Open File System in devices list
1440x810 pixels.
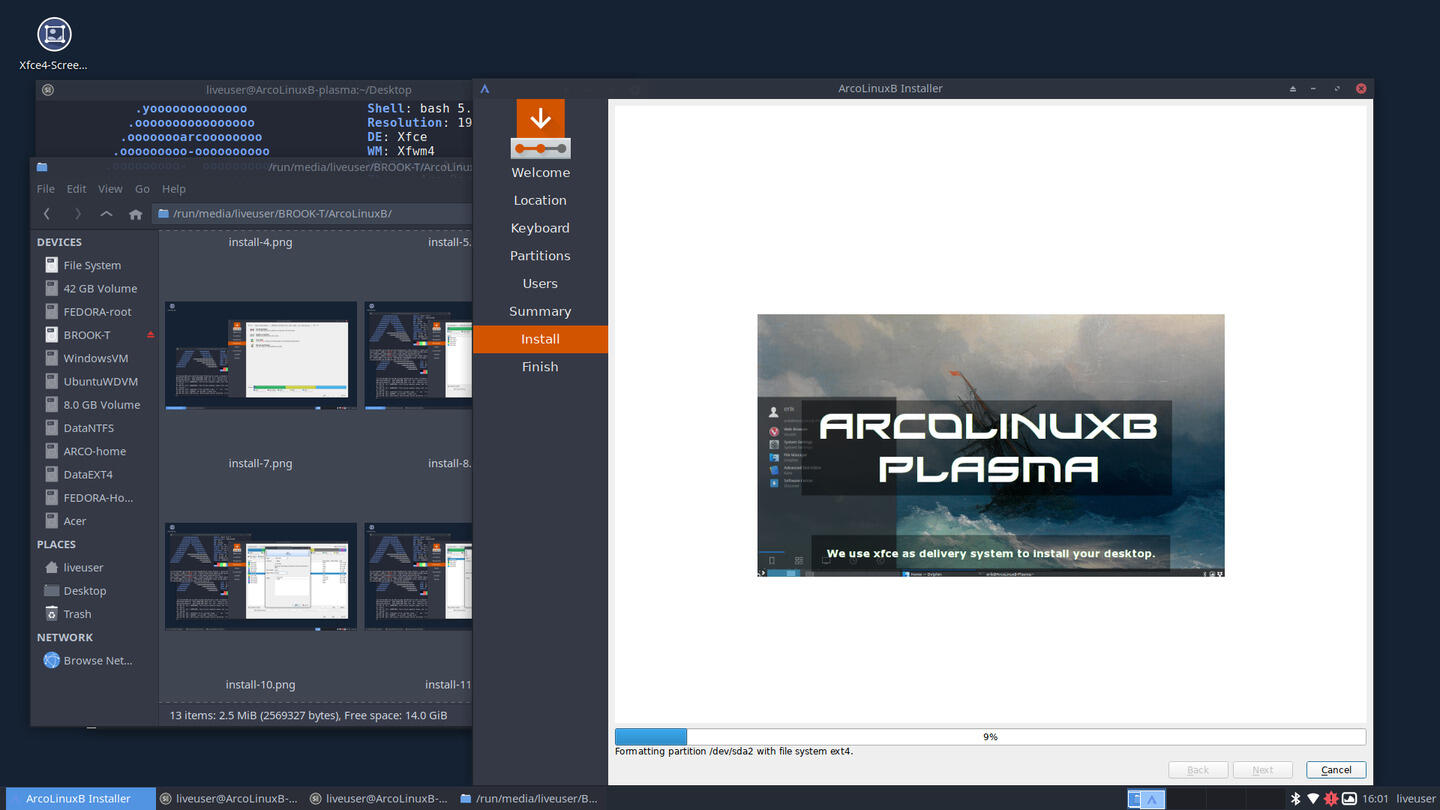pyautogui.click(x=95, y=265)
